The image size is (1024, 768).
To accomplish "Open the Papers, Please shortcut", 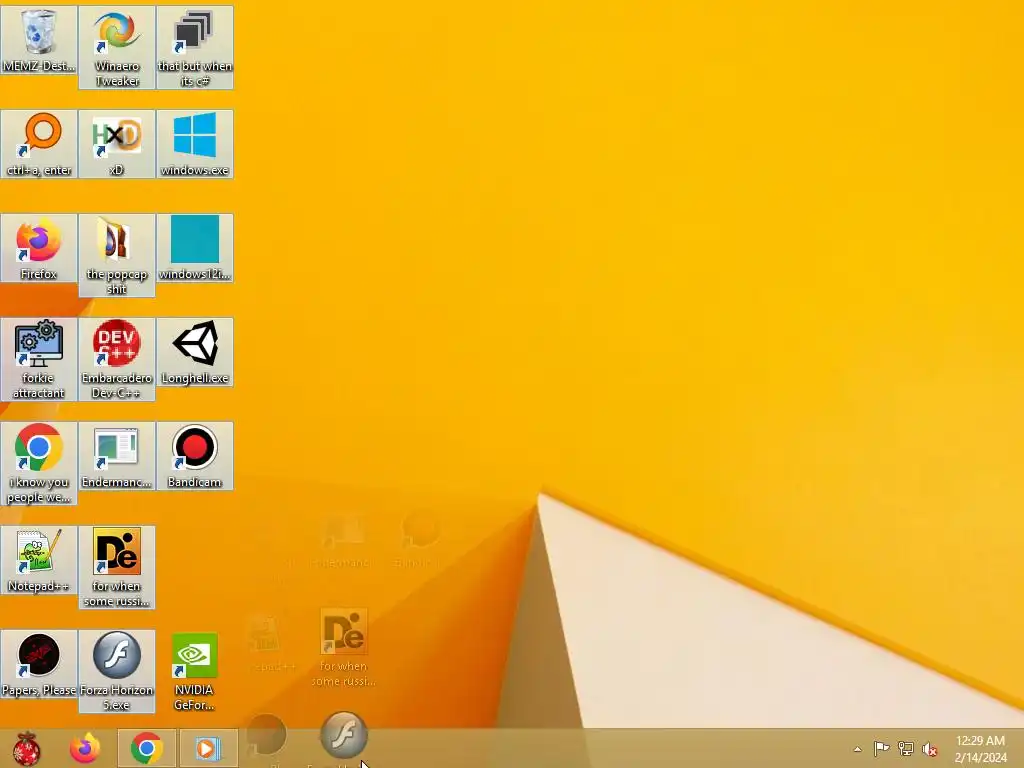I will (39, 664).
